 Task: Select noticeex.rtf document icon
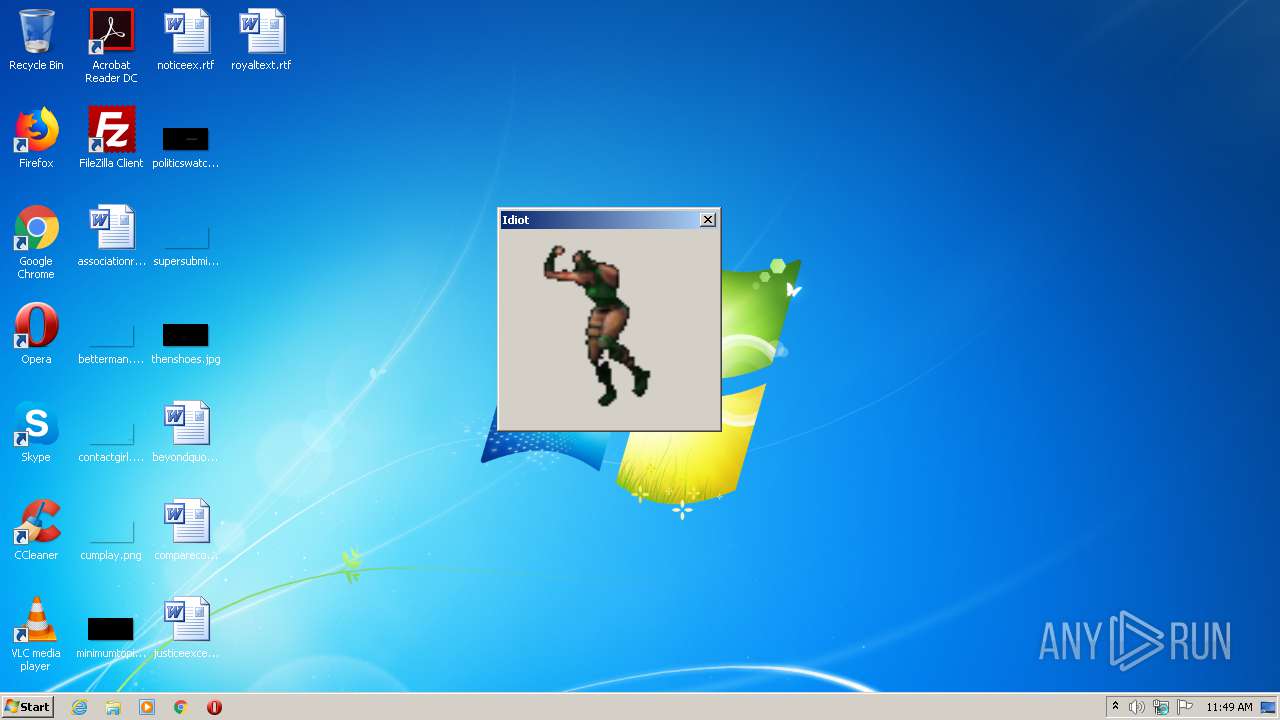tap(186, 40)
